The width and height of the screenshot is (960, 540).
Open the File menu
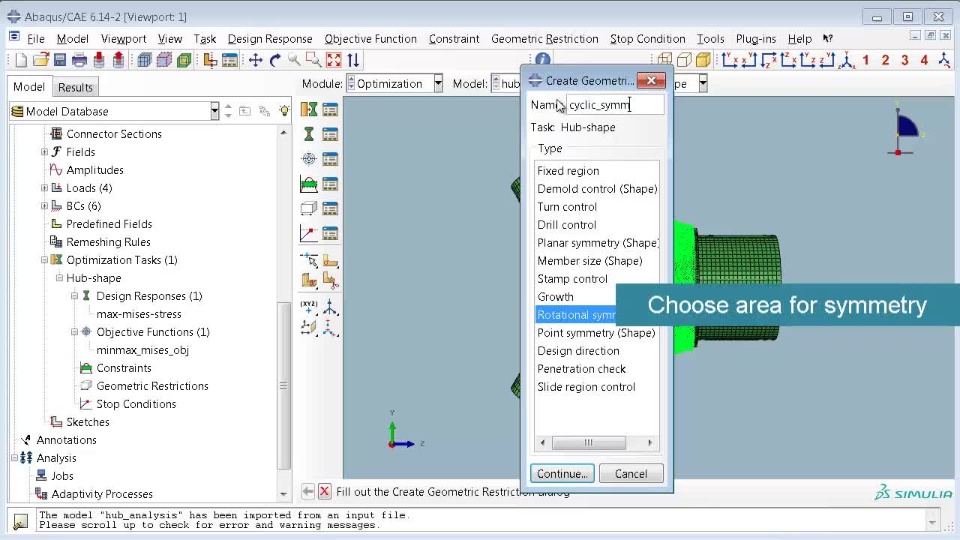tap(36, 39)
